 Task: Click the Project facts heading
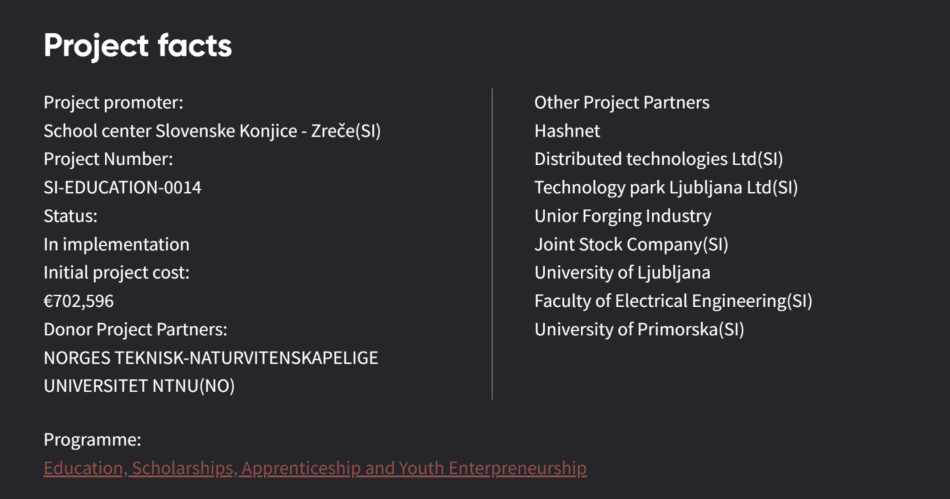137,45
